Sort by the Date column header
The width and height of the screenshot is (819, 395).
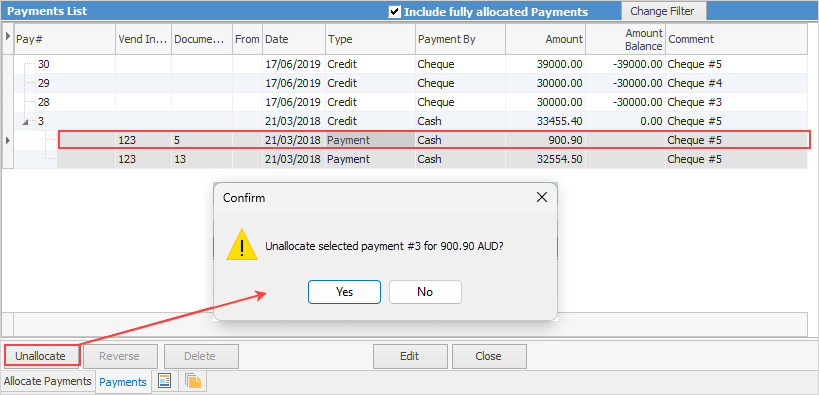pyautogui.click(x=294, y=39)
